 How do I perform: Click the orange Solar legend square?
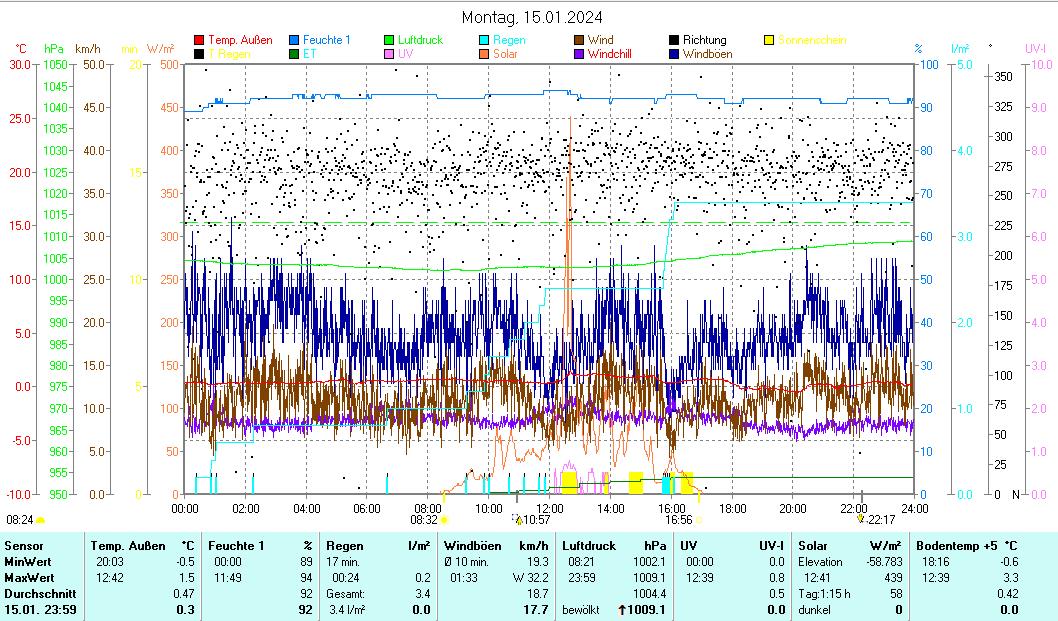coord(484,54)
